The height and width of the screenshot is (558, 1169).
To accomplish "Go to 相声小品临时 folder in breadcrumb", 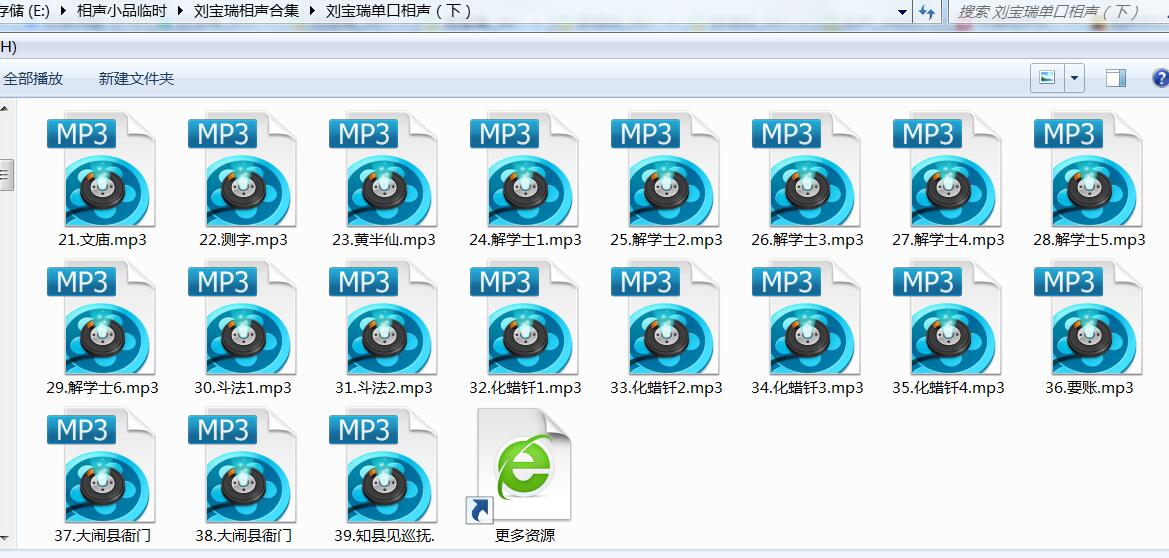I will pos(121,11).
